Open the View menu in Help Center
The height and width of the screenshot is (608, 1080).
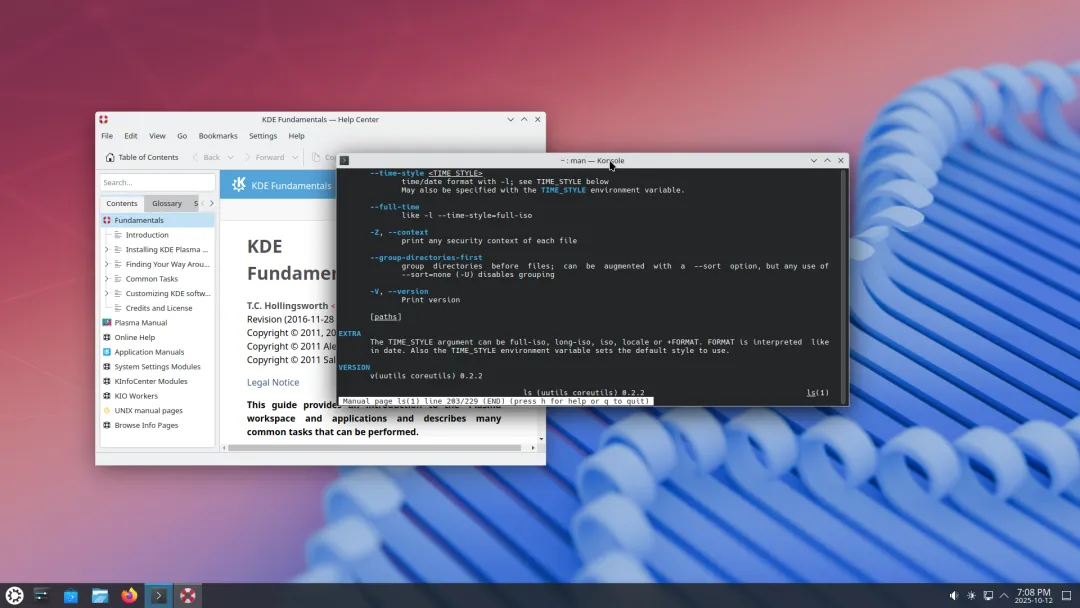157,136
